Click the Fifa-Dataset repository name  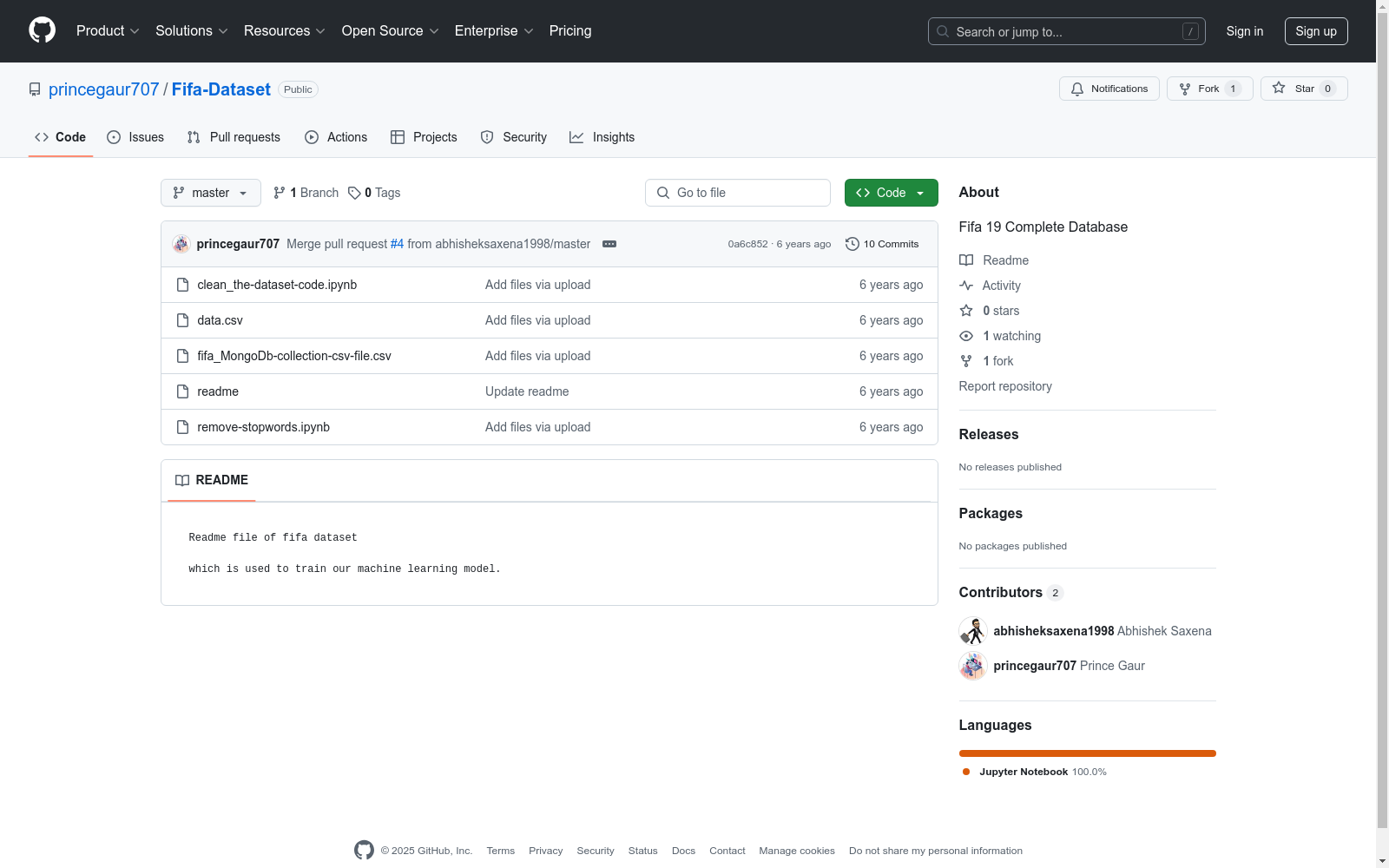[221, 89]
